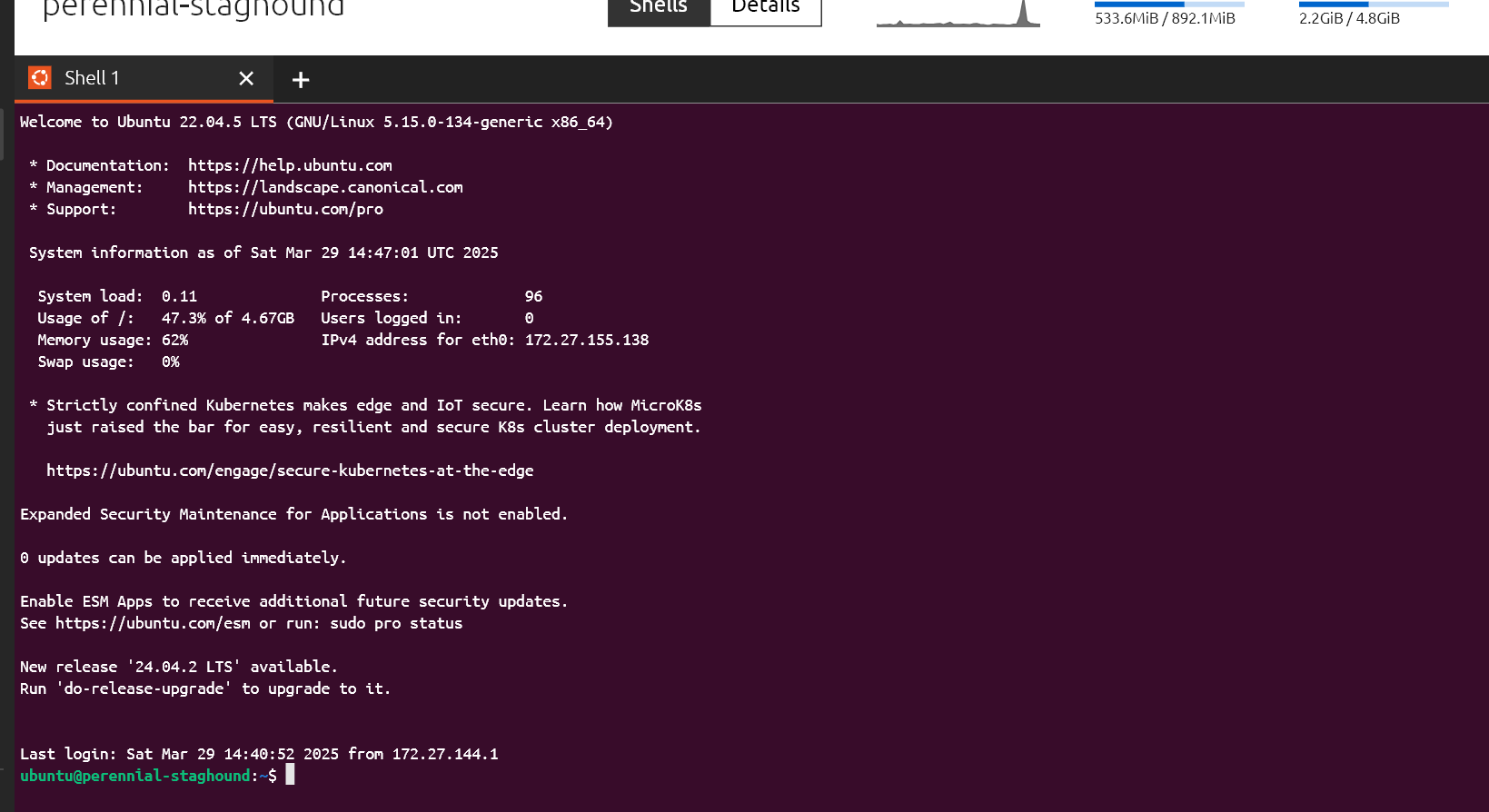
Task: Click the ubuntu@perennial-staghound prompt text
Action: [134, 776]
